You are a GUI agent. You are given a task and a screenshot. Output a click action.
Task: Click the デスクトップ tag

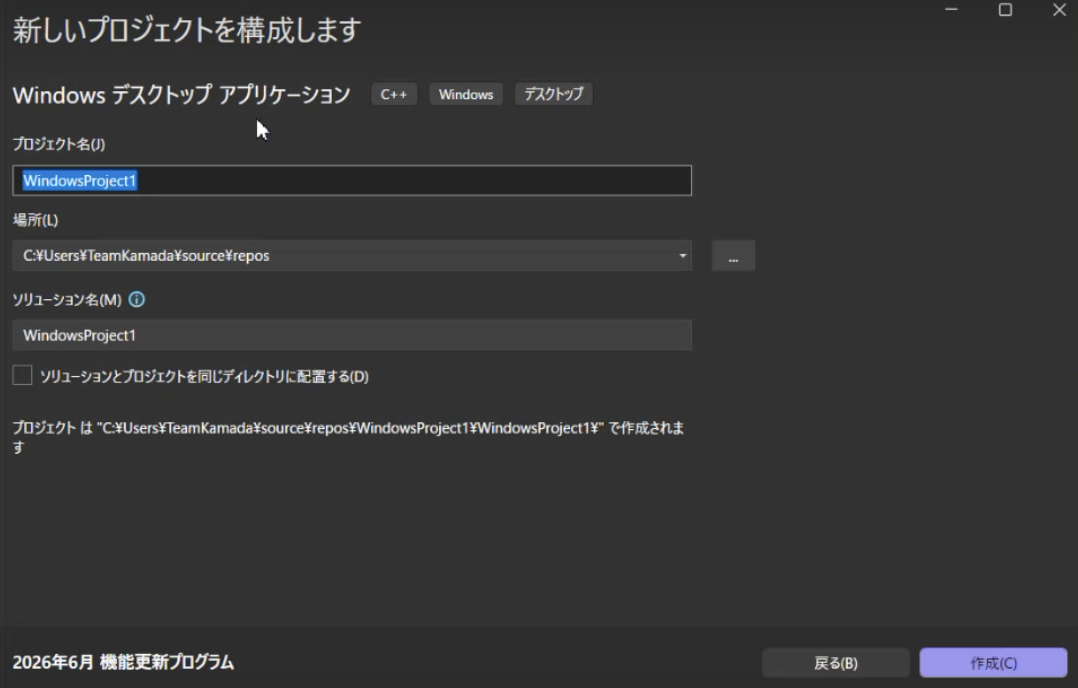pyautogui.click(x=553, y=94)
